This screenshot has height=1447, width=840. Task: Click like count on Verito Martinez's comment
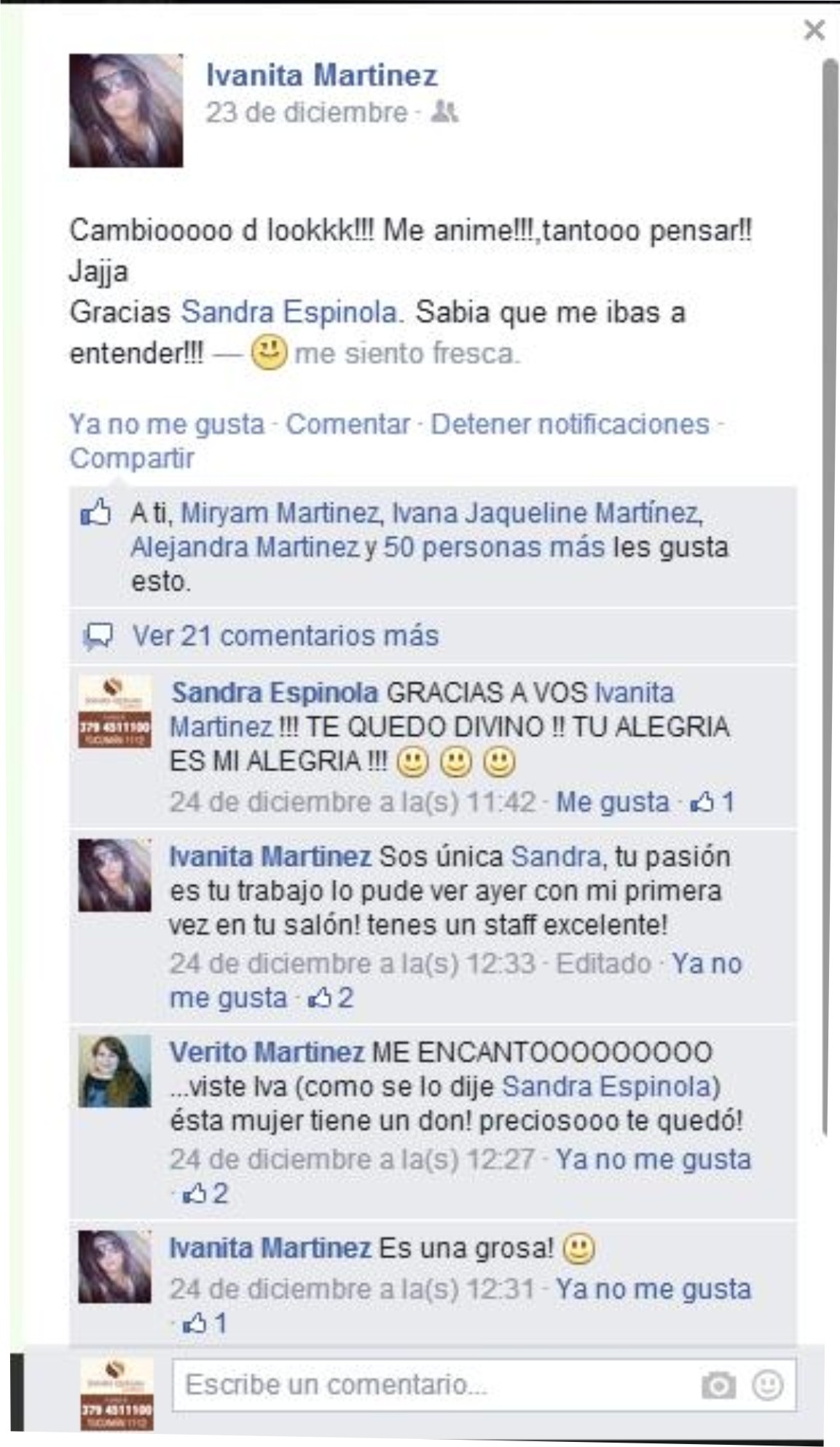(205, 1193)
